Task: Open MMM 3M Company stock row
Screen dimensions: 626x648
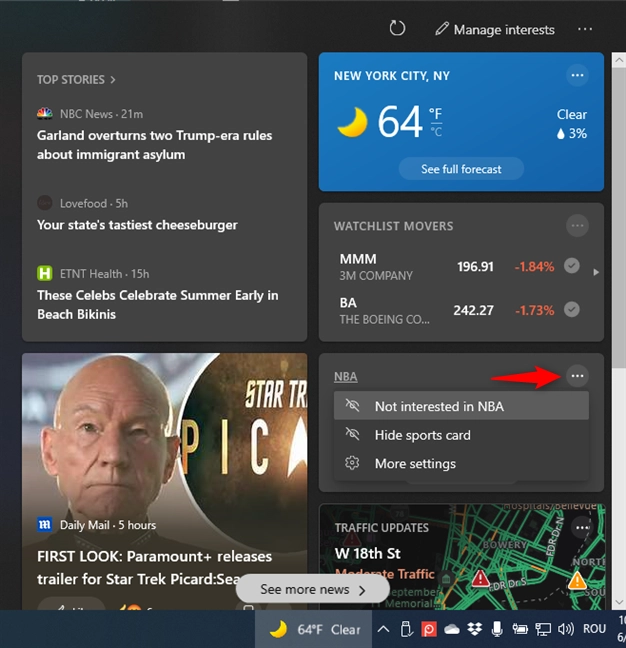Action: point(446,267)
